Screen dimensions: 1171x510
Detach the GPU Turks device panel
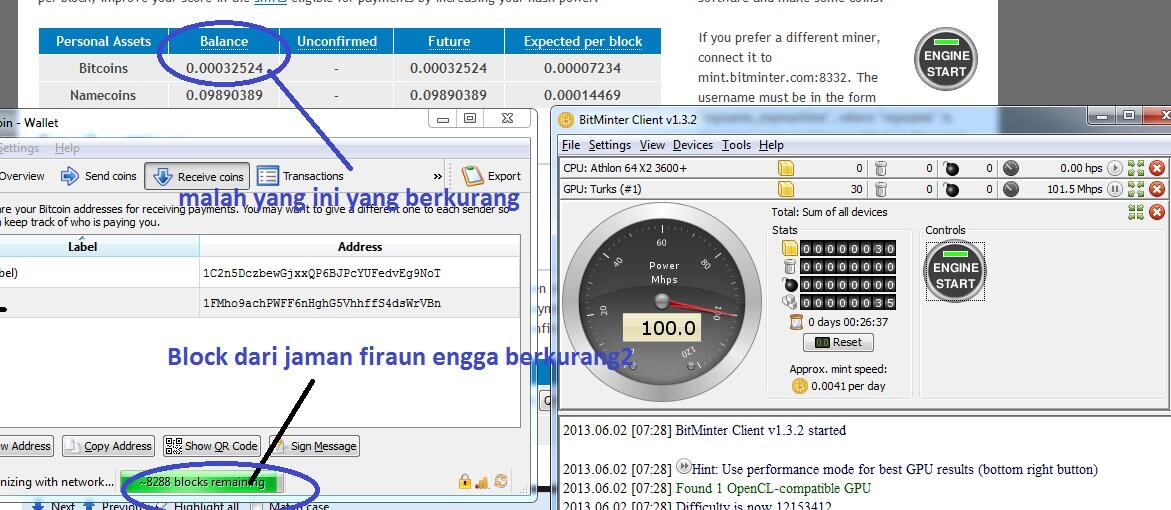1136,189
